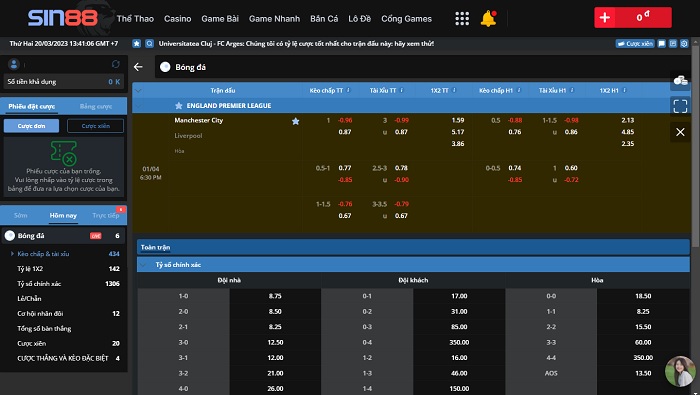
Task: Expand Kèo chấp & tài xỉu sidebar item
Action: [x=43, y=254]
